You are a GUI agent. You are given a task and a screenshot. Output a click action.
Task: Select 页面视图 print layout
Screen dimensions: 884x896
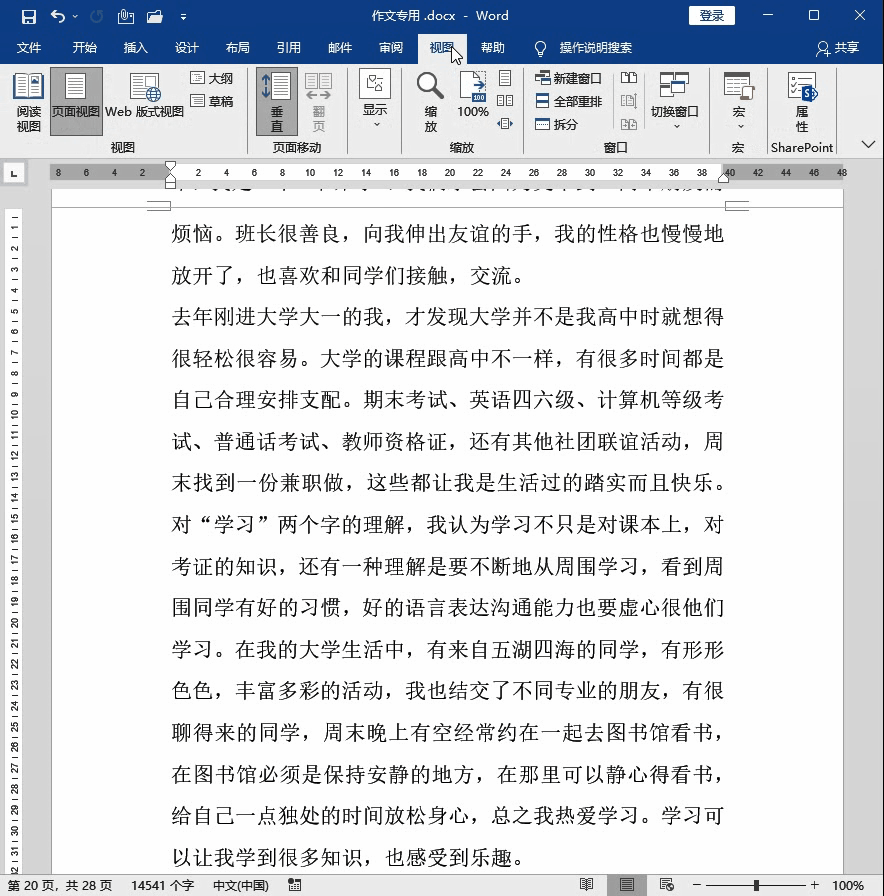coord(76,102)
